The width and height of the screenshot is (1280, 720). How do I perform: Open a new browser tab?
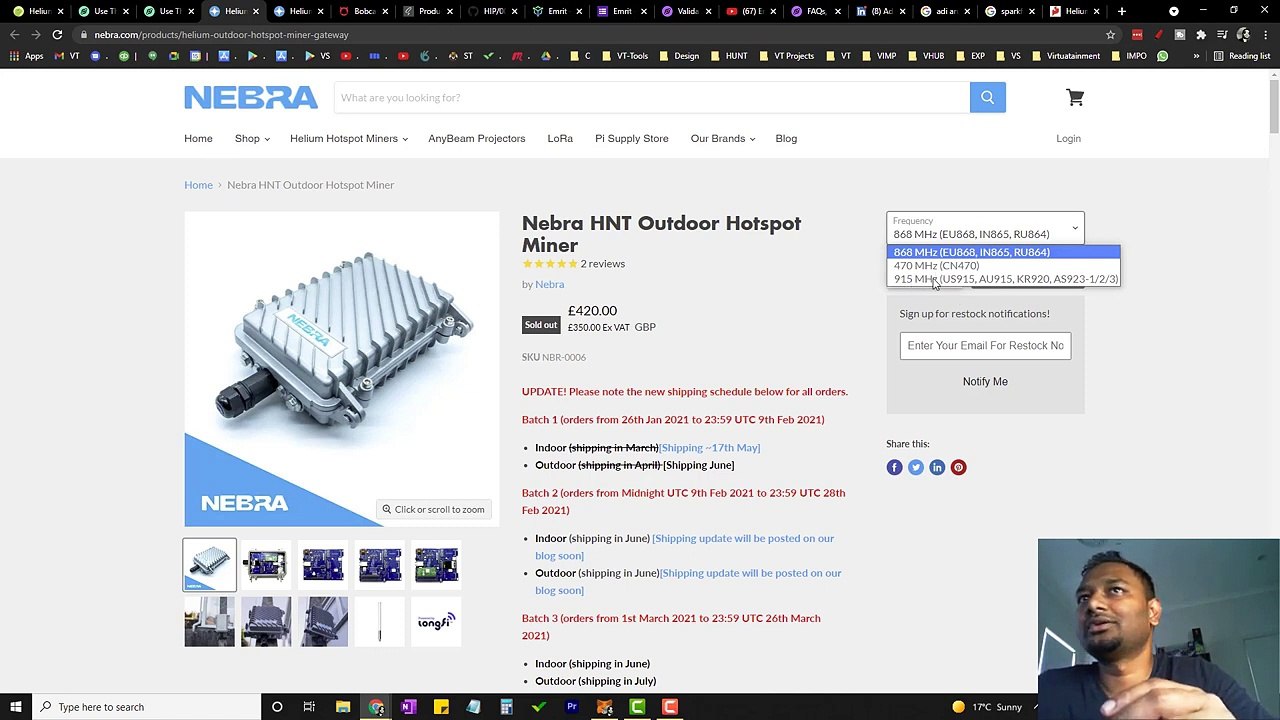(x=1122, y=11)
